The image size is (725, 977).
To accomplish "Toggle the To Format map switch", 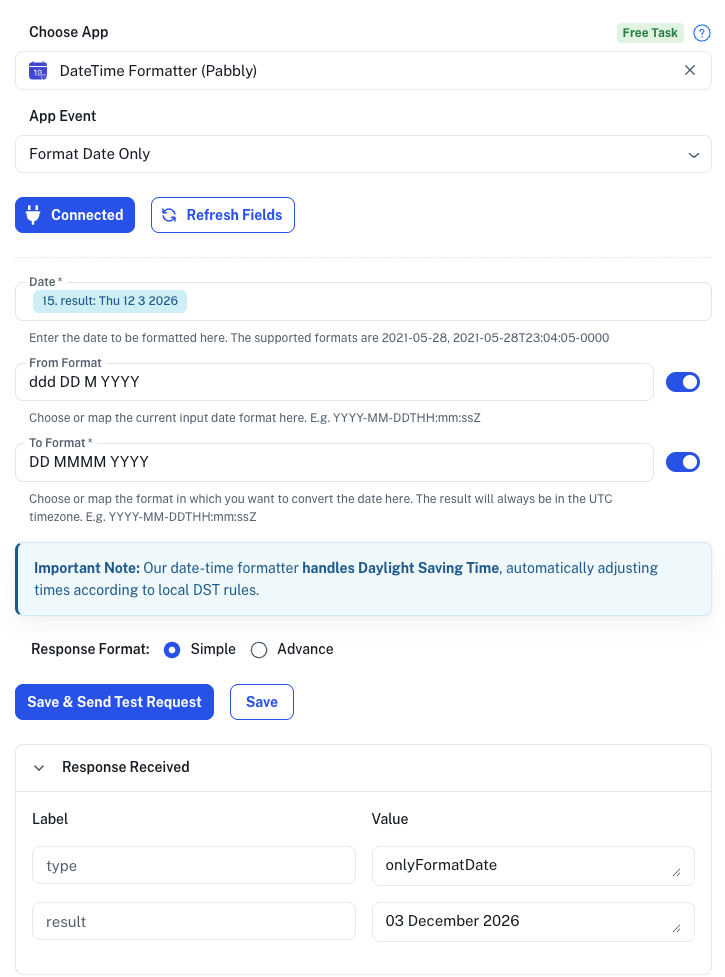I will pos(683,462).
